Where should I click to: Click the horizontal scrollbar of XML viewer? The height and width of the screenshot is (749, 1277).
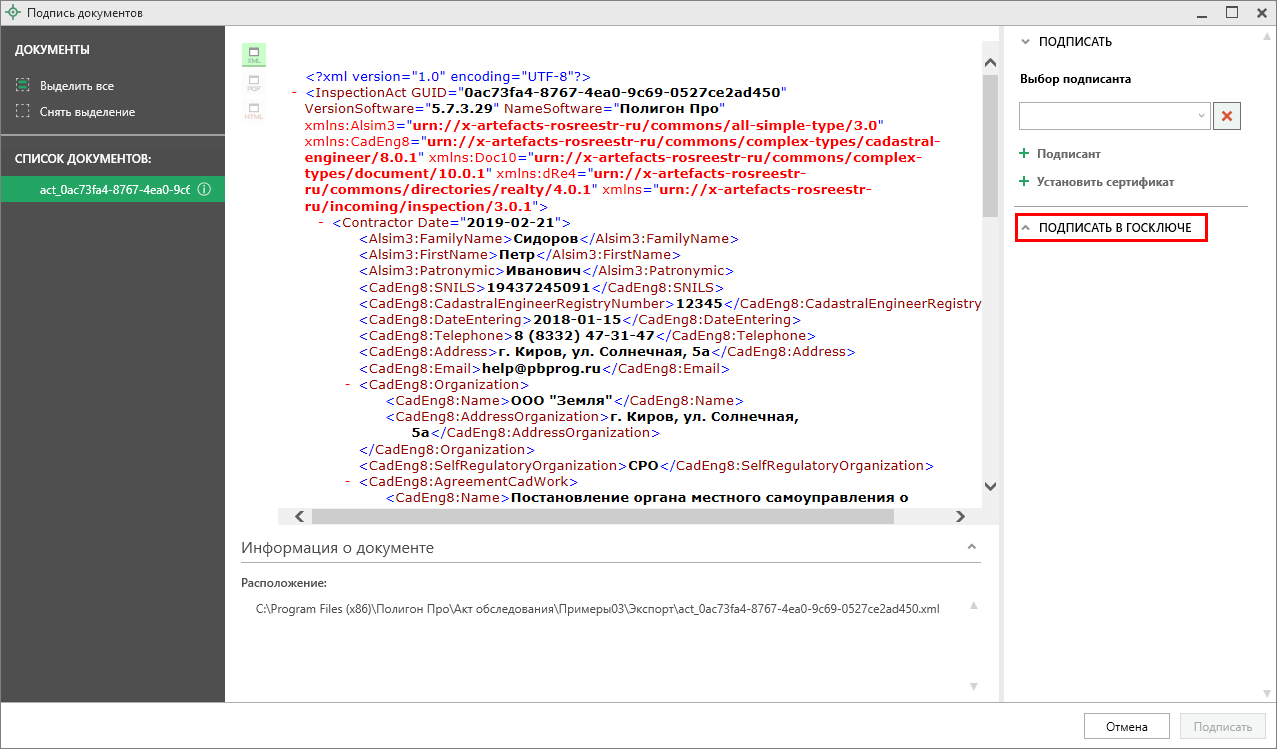click(x=600, y=517)
